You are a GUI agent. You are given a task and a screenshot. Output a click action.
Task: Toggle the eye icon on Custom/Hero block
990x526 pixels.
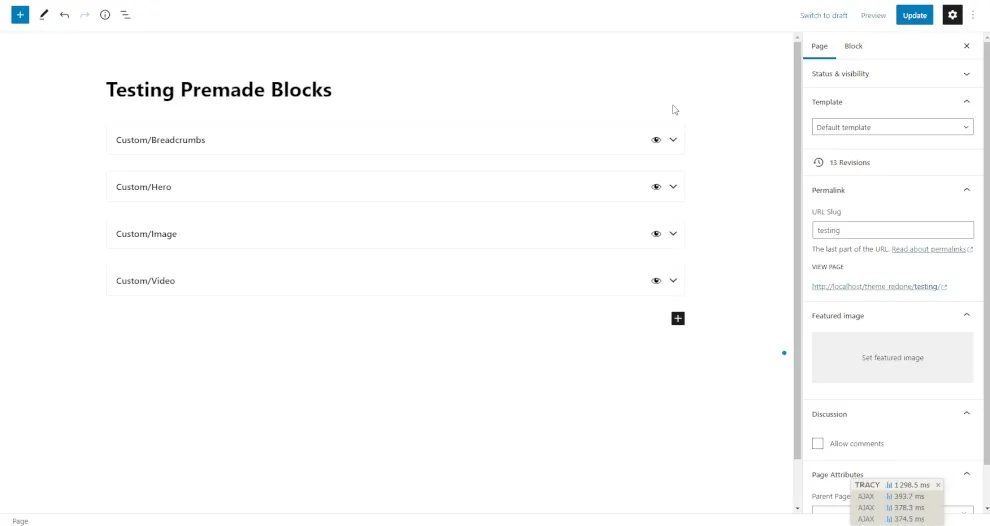[656, 187]
